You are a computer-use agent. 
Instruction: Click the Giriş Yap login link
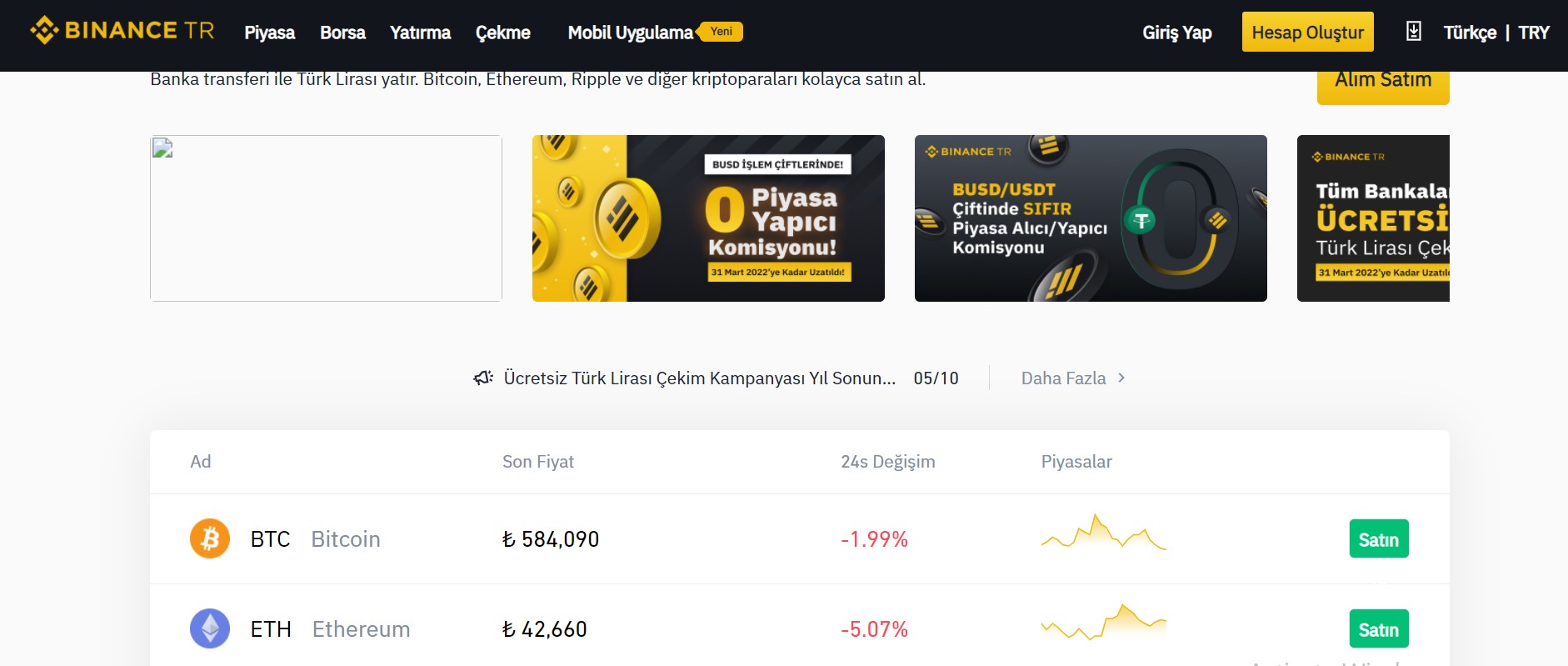pos(1176,33)
